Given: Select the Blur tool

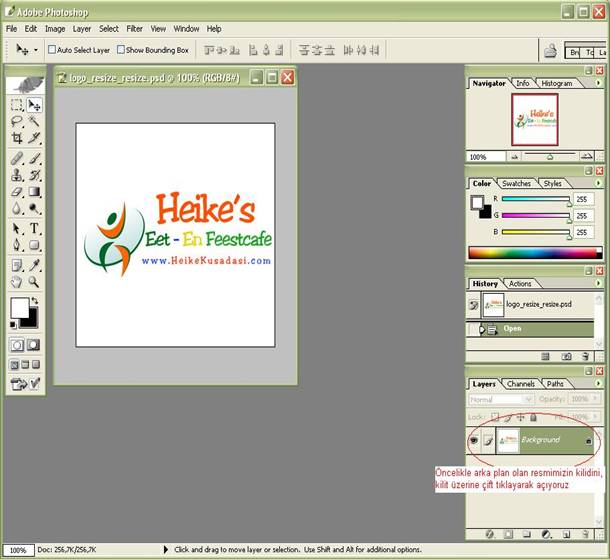Looking at the screenshot, I should (x=16, y=209).
